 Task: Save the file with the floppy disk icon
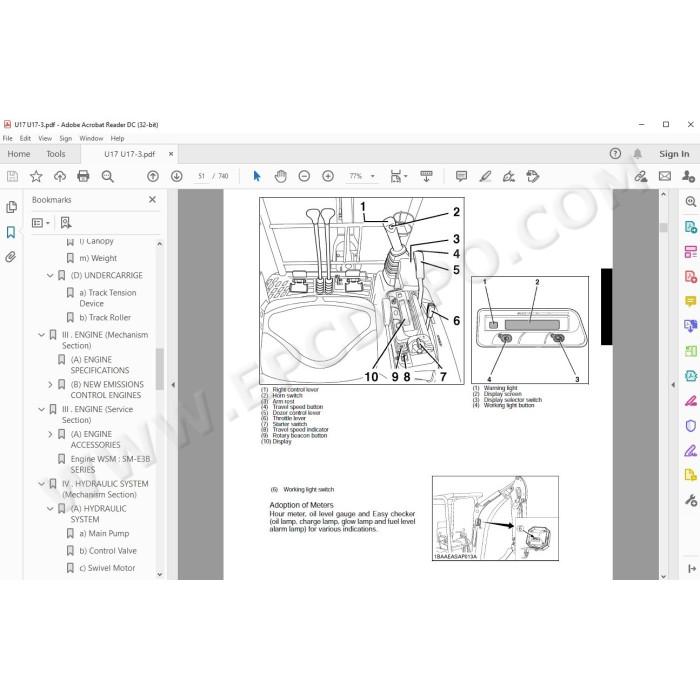[12, 176]
